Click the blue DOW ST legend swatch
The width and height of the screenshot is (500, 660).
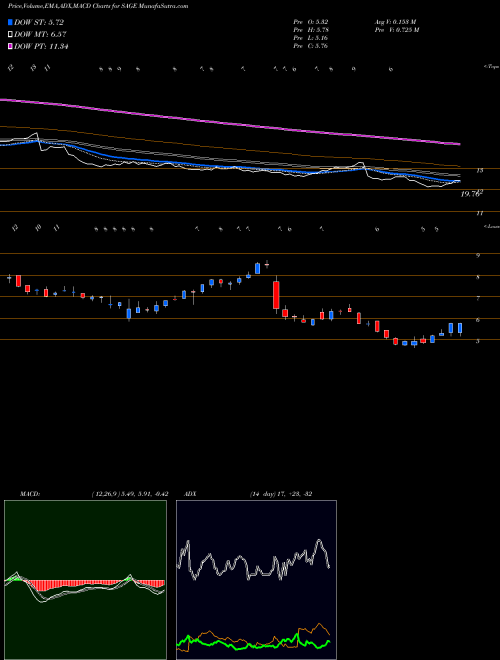(x=10, y=22)
